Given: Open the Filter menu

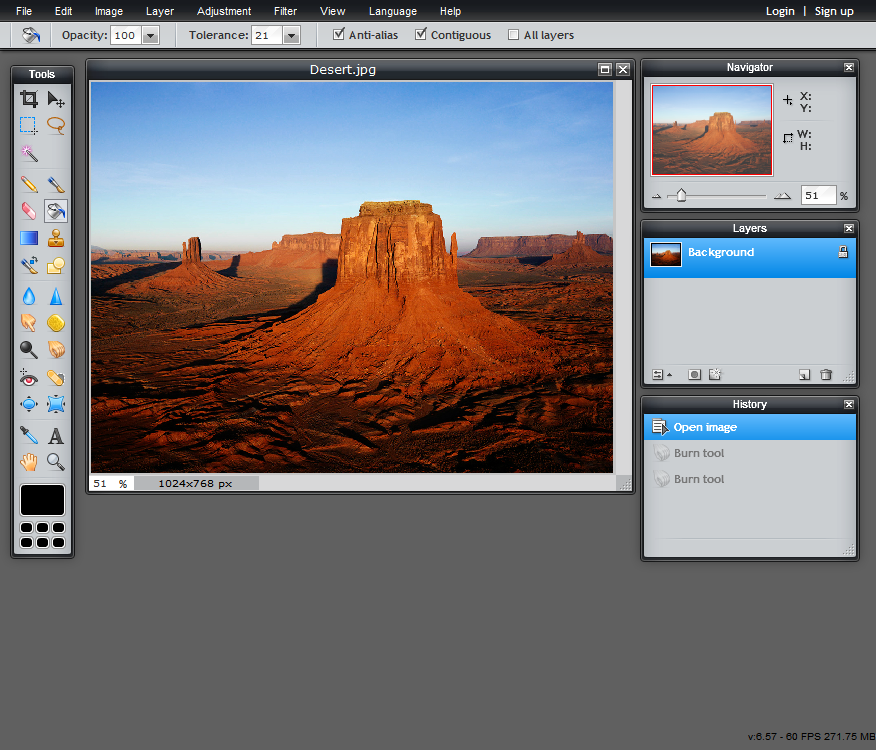Looking at the screenshot, I should (x=285, y=11).
